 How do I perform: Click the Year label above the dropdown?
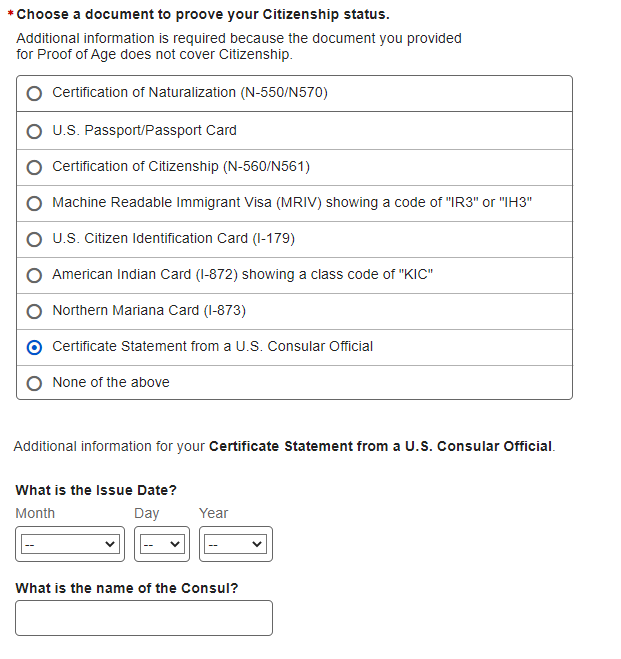(213, 513)
